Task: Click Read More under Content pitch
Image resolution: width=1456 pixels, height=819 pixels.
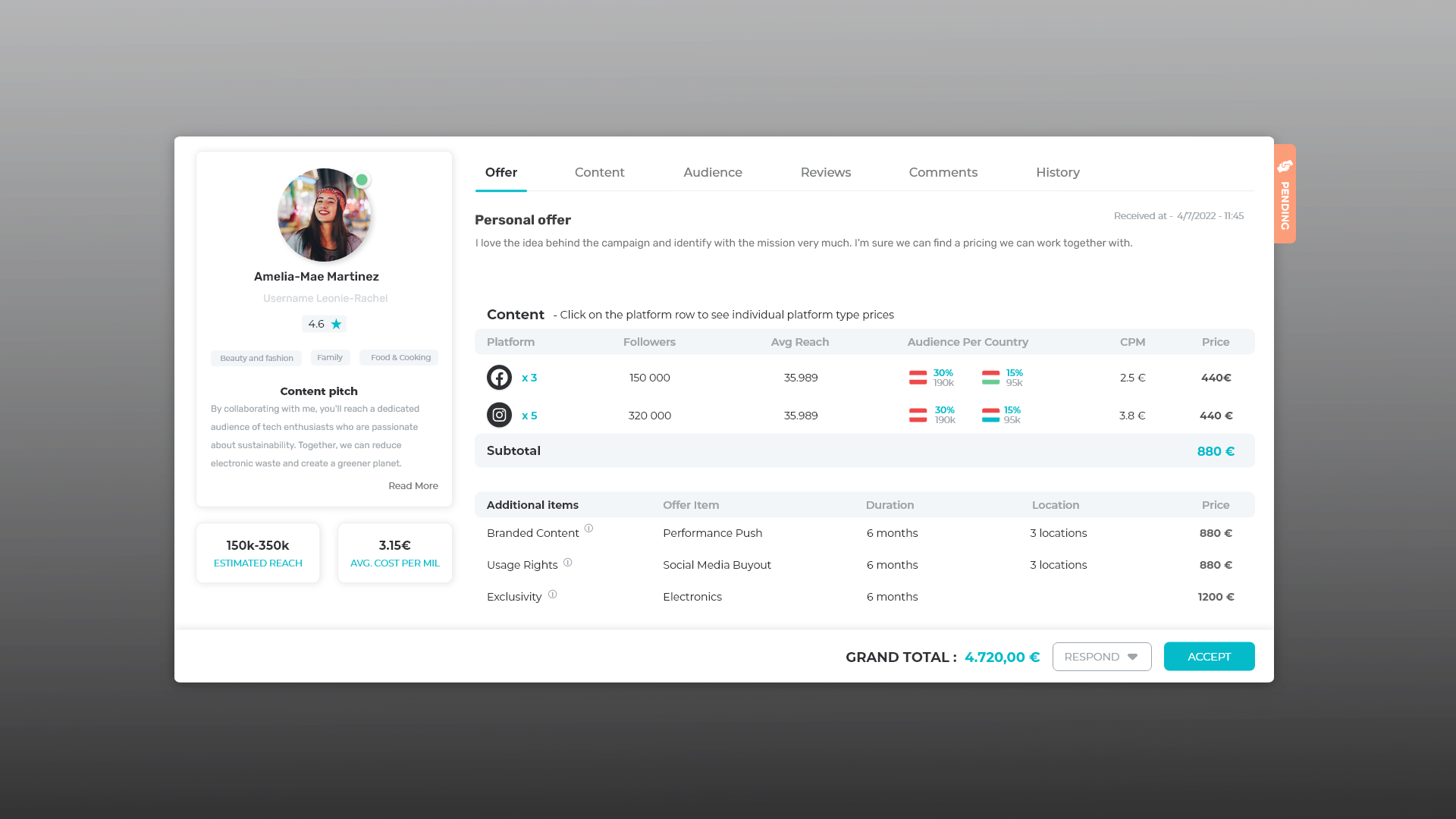Action: (413, 485)
